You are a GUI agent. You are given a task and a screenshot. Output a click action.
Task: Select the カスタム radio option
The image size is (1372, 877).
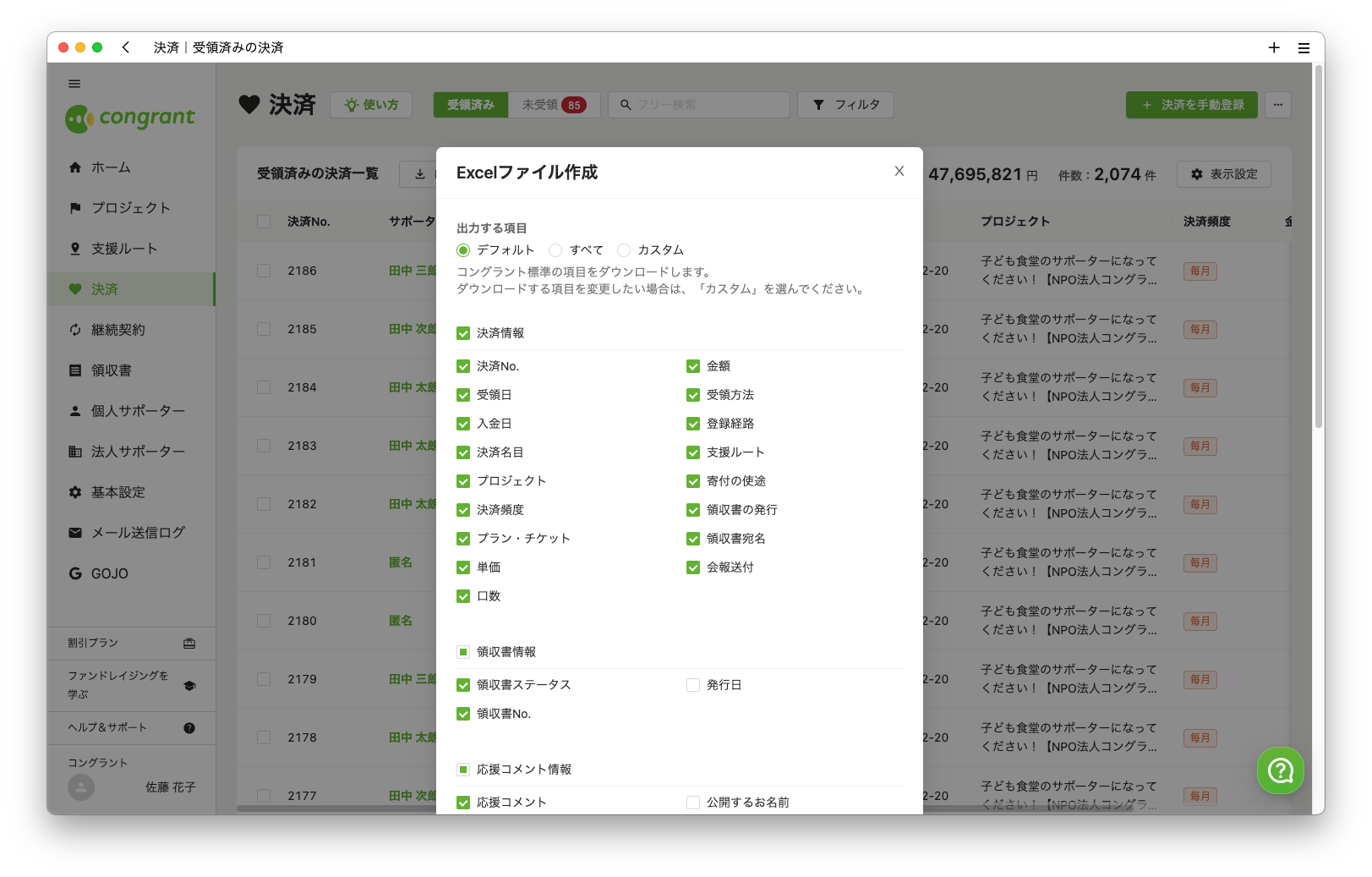(x=624, y=250)
